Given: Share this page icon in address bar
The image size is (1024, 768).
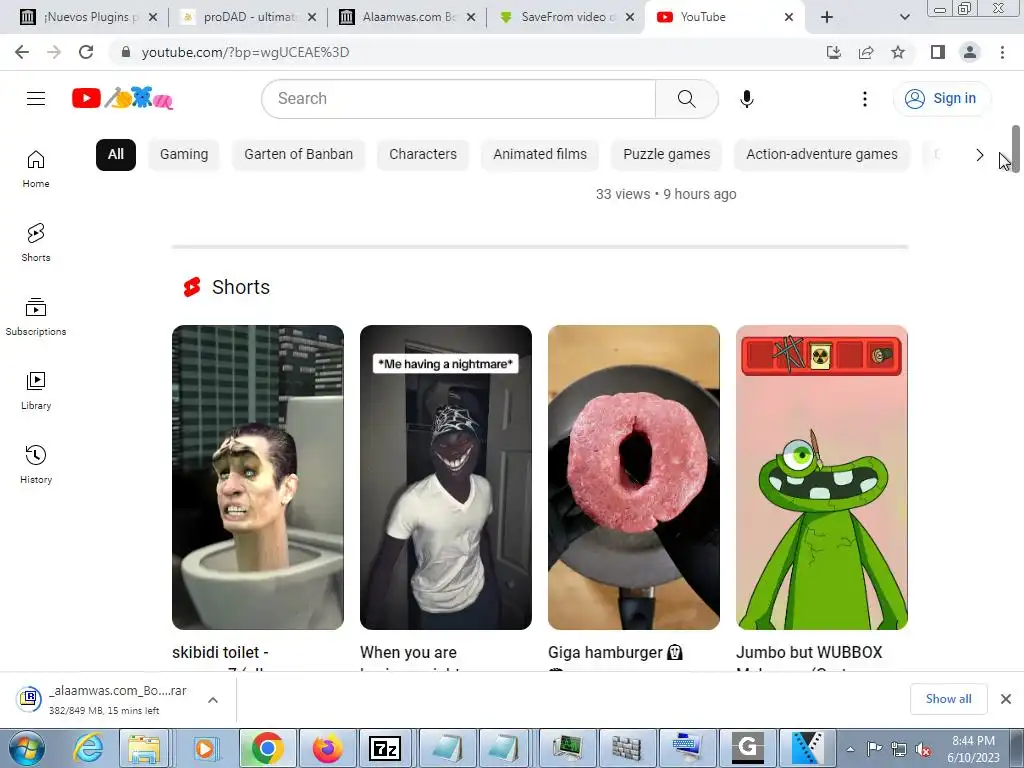Looking at the screenshot, I should coord(866,52).
